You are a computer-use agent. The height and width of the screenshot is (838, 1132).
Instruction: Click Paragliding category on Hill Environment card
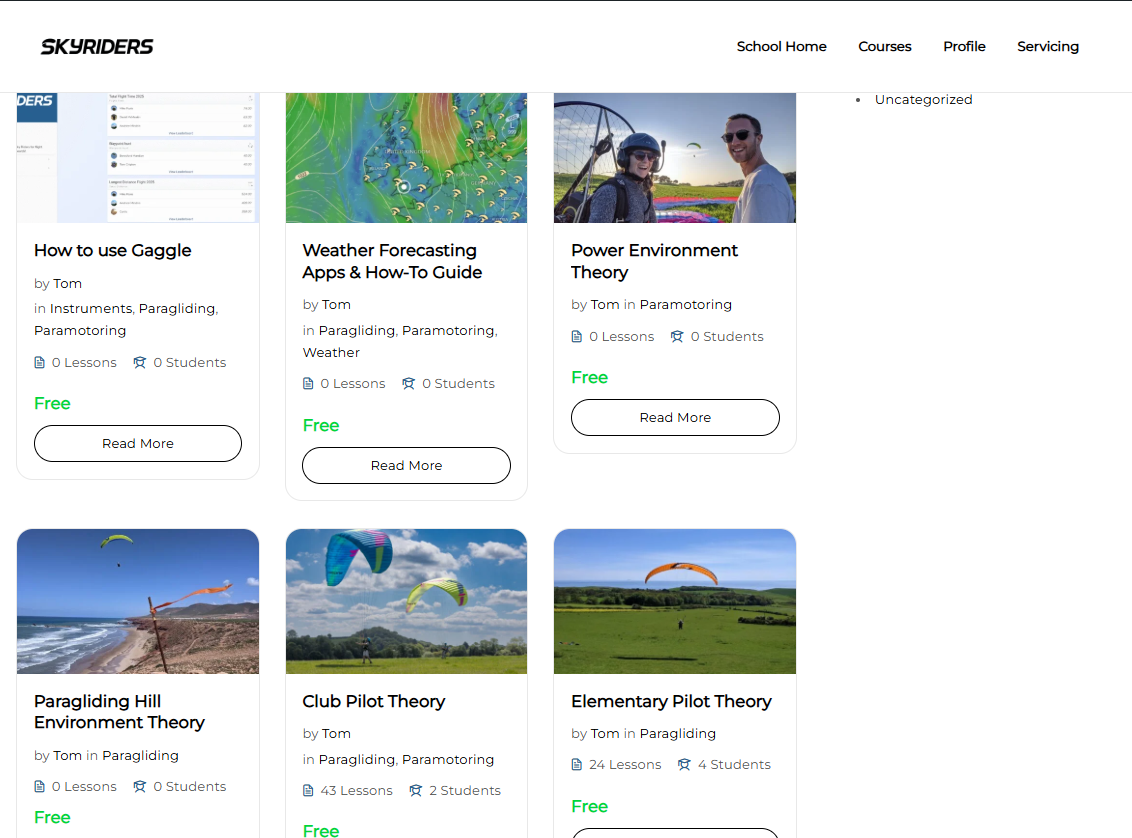[140, 756]
